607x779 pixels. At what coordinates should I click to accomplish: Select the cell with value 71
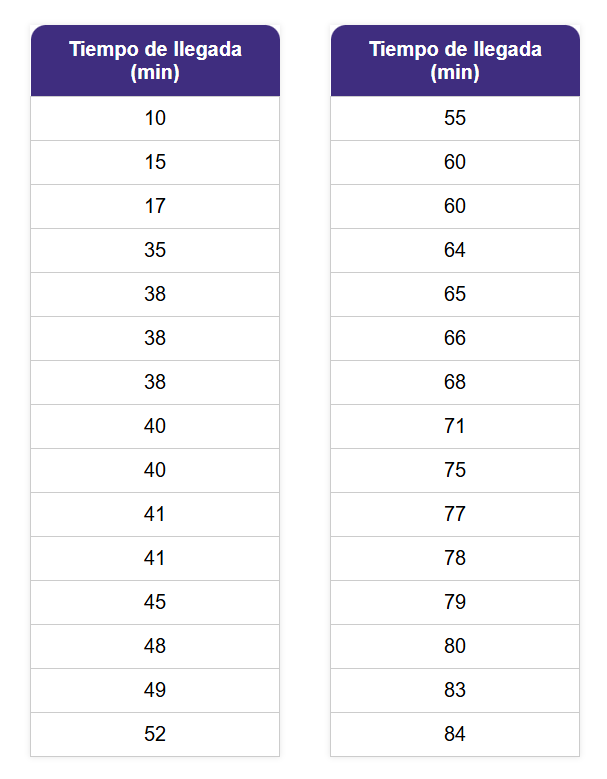(x=455, y=426)
